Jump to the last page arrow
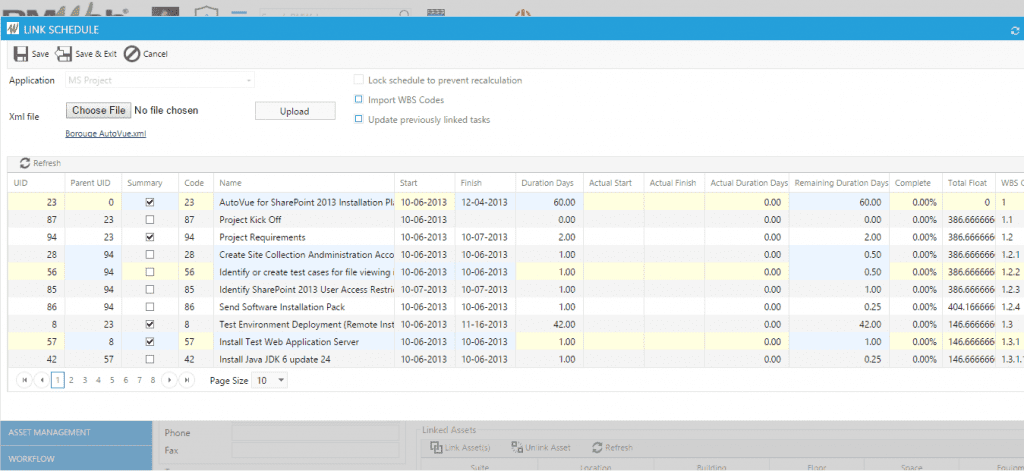 click(x=187, y=380)
